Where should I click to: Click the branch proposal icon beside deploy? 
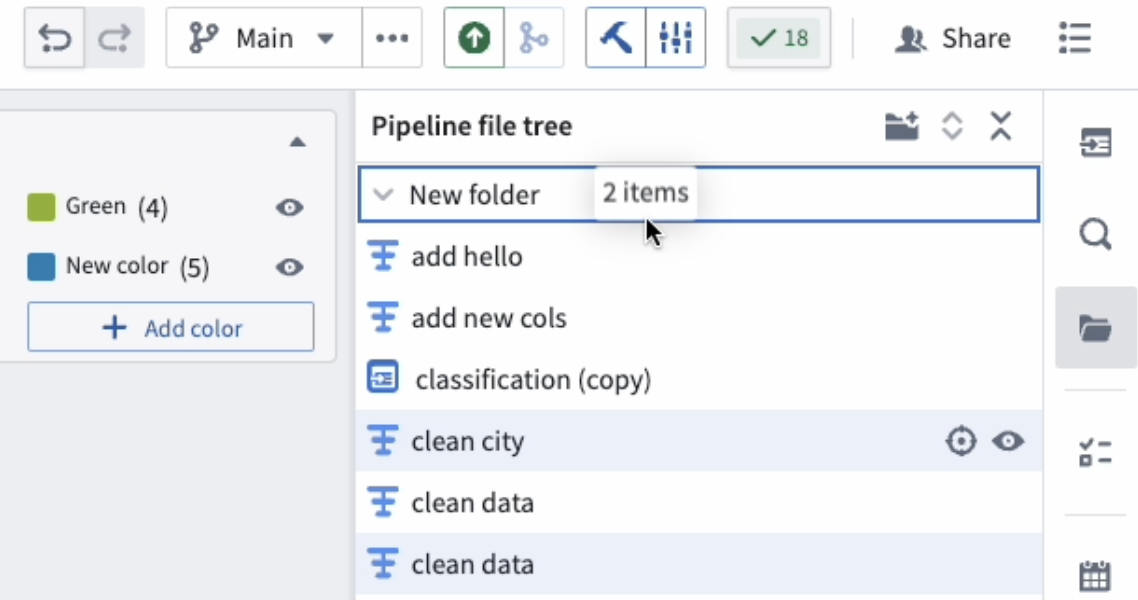coord(533,38)
